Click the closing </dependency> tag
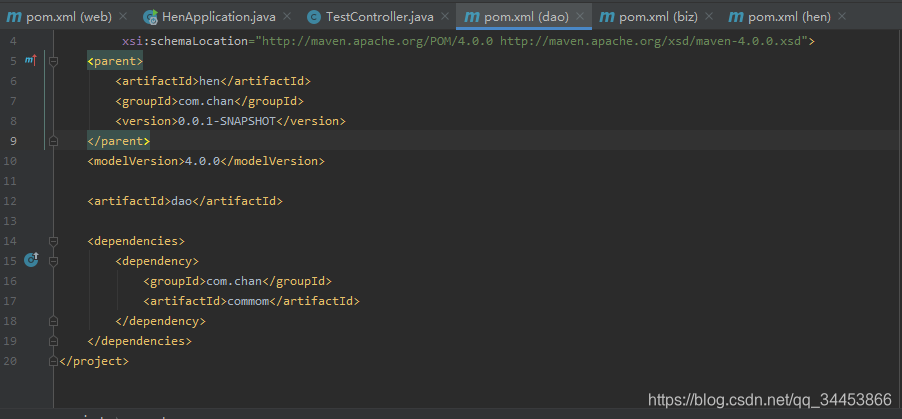The height and width of the screenshot is (419, 902). [160, 321]
